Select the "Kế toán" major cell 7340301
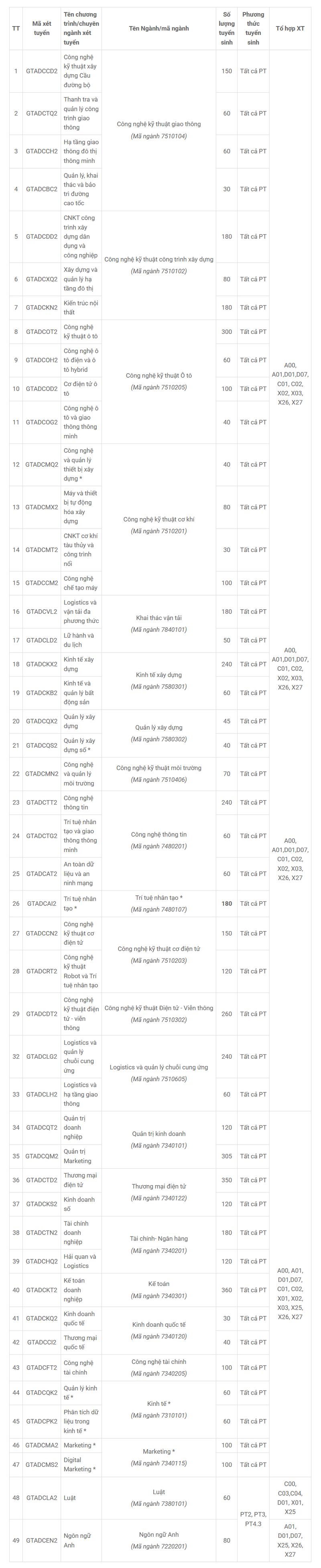 pyautogui.click(x=158, y=1290)
